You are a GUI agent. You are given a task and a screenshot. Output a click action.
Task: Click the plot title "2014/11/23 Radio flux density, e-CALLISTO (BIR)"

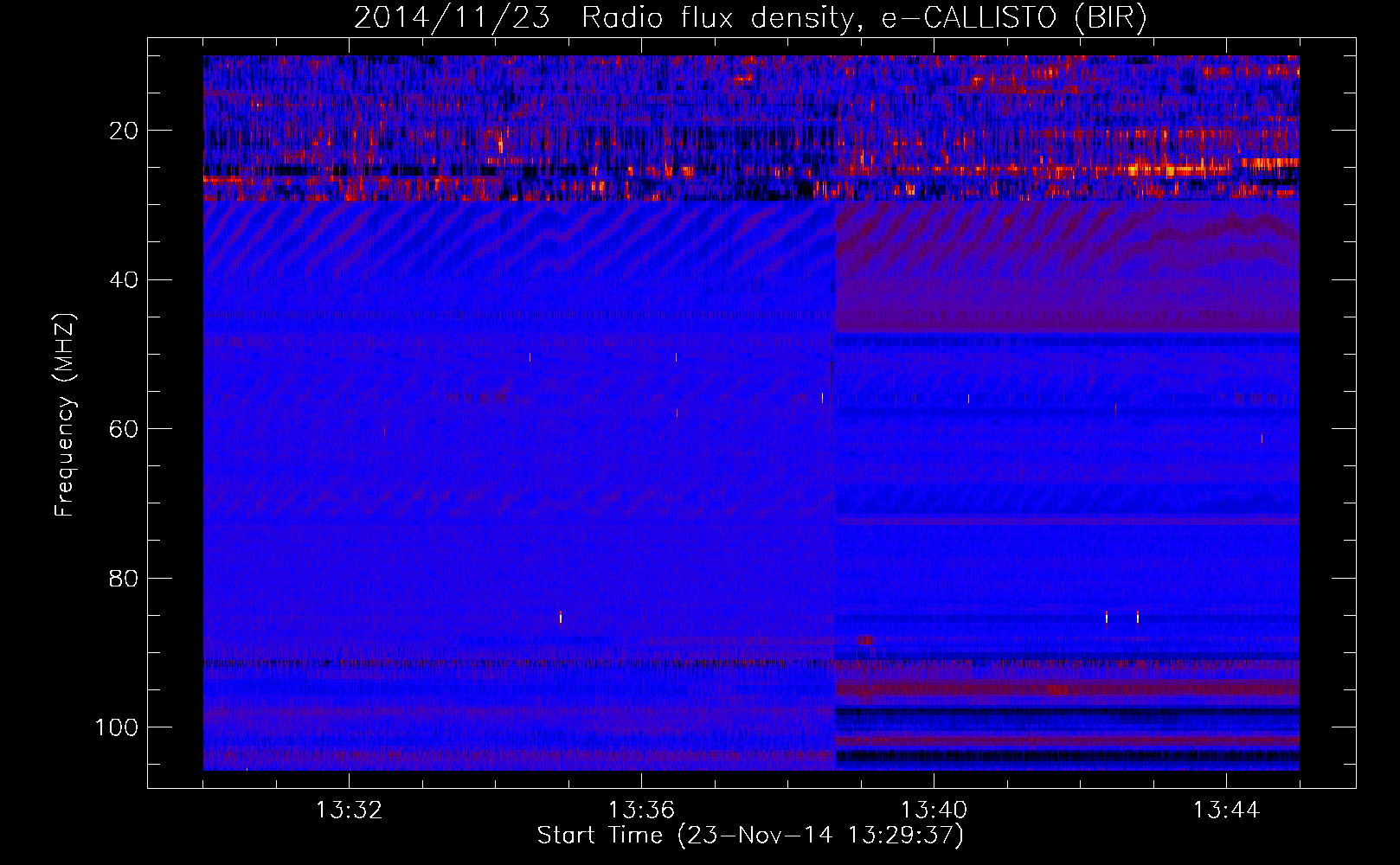(750, 18)
